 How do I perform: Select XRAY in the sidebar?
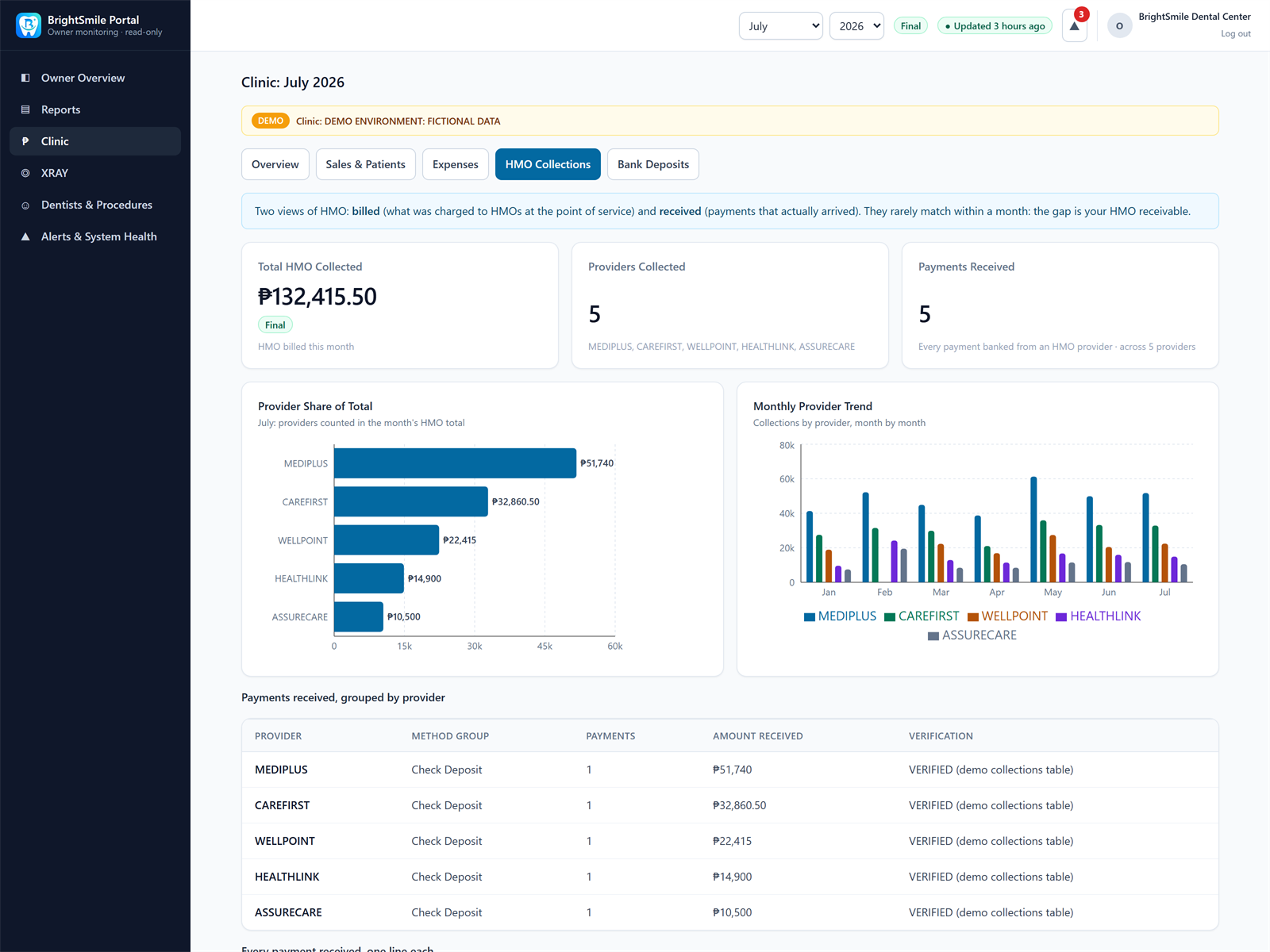pyautogui.click(x=95, y=173)
